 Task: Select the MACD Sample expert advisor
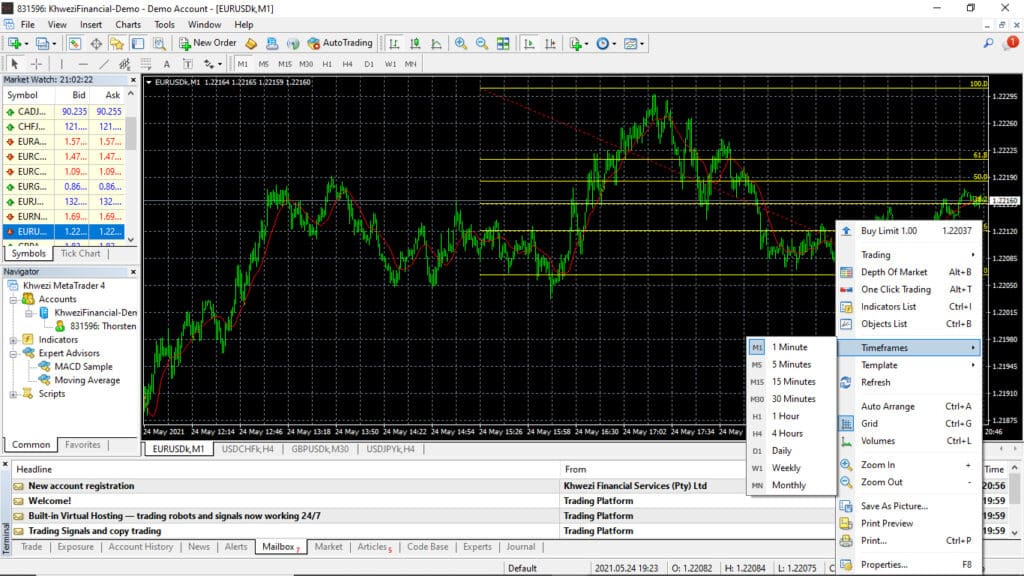(83, 366)
